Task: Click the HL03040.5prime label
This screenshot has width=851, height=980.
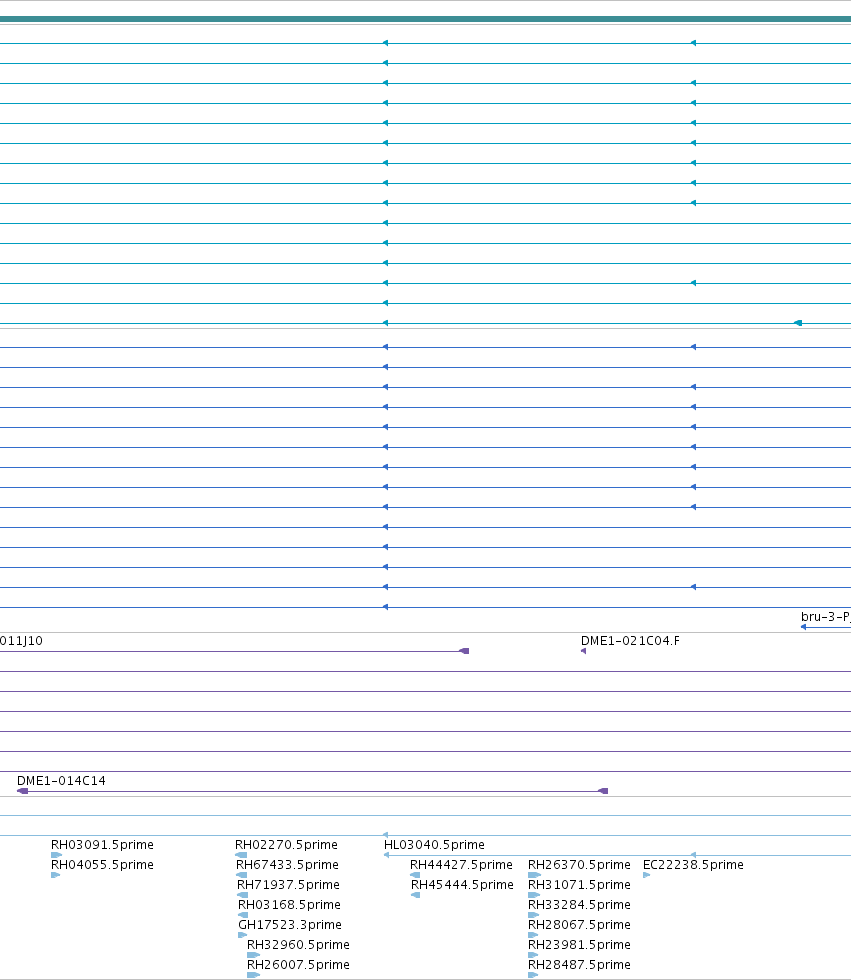Action: coord(434,844)
